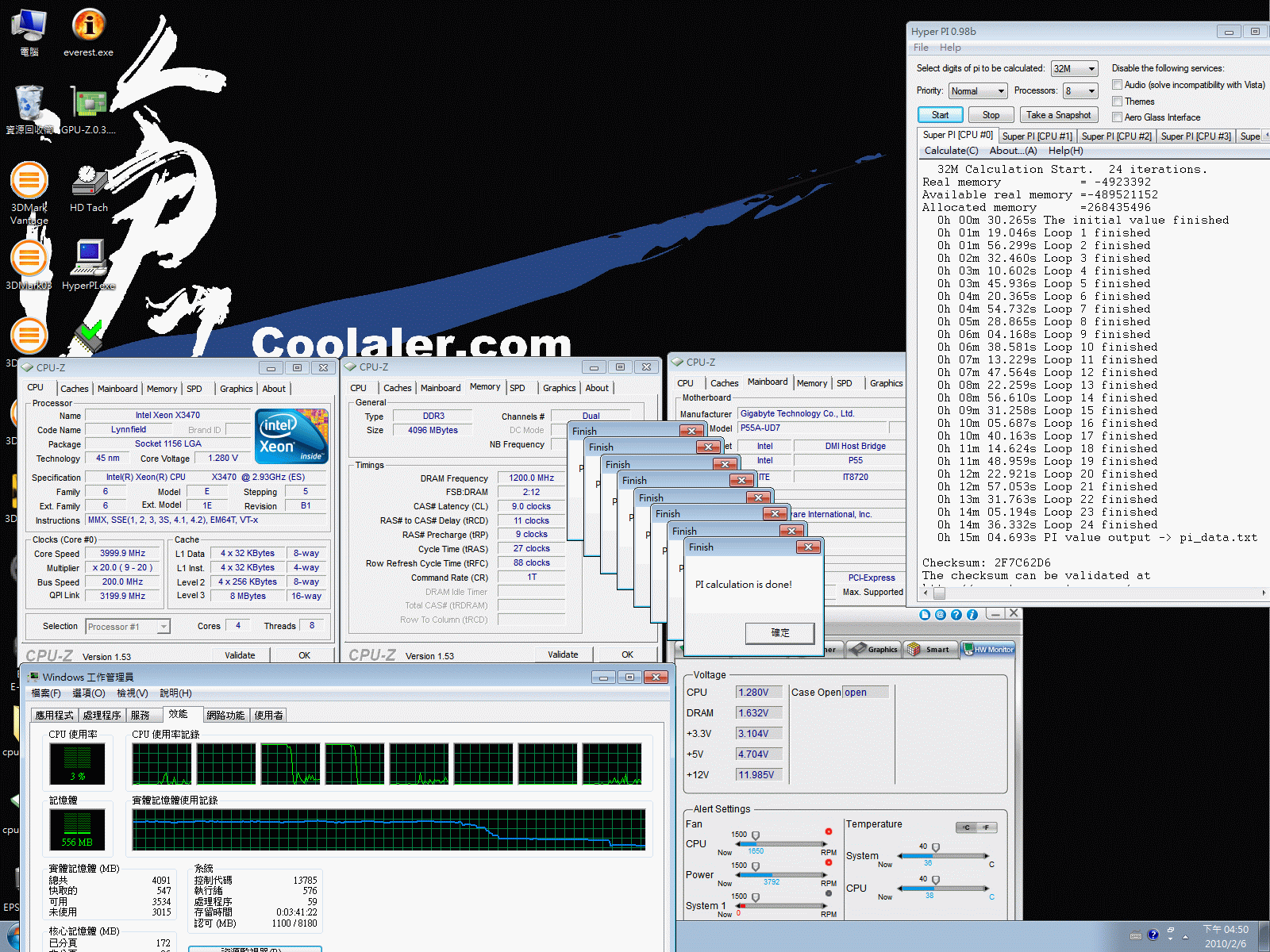Open the File menu in Hyper PI

pos(921,48)
